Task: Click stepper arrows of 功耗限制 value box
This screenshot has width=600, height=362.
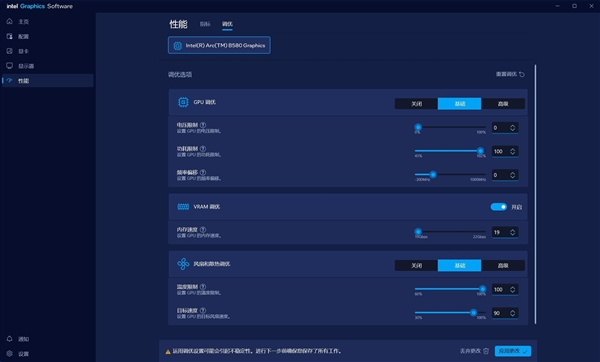Action: [512, 152]
